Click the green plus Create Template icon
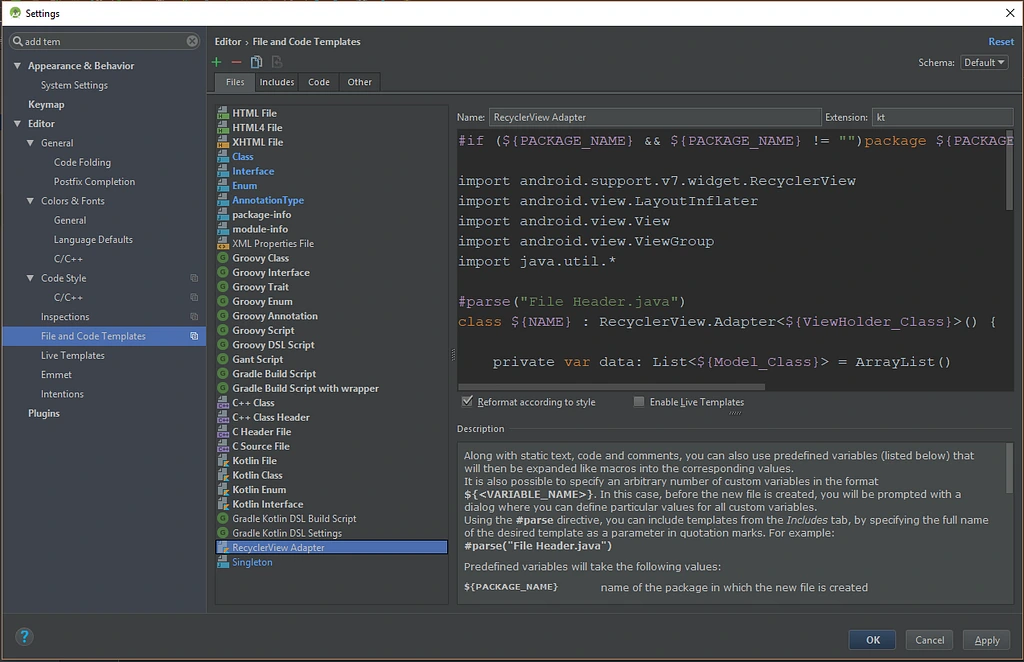The width and height of the screenshot is (1024, 662). coord(217,62)
